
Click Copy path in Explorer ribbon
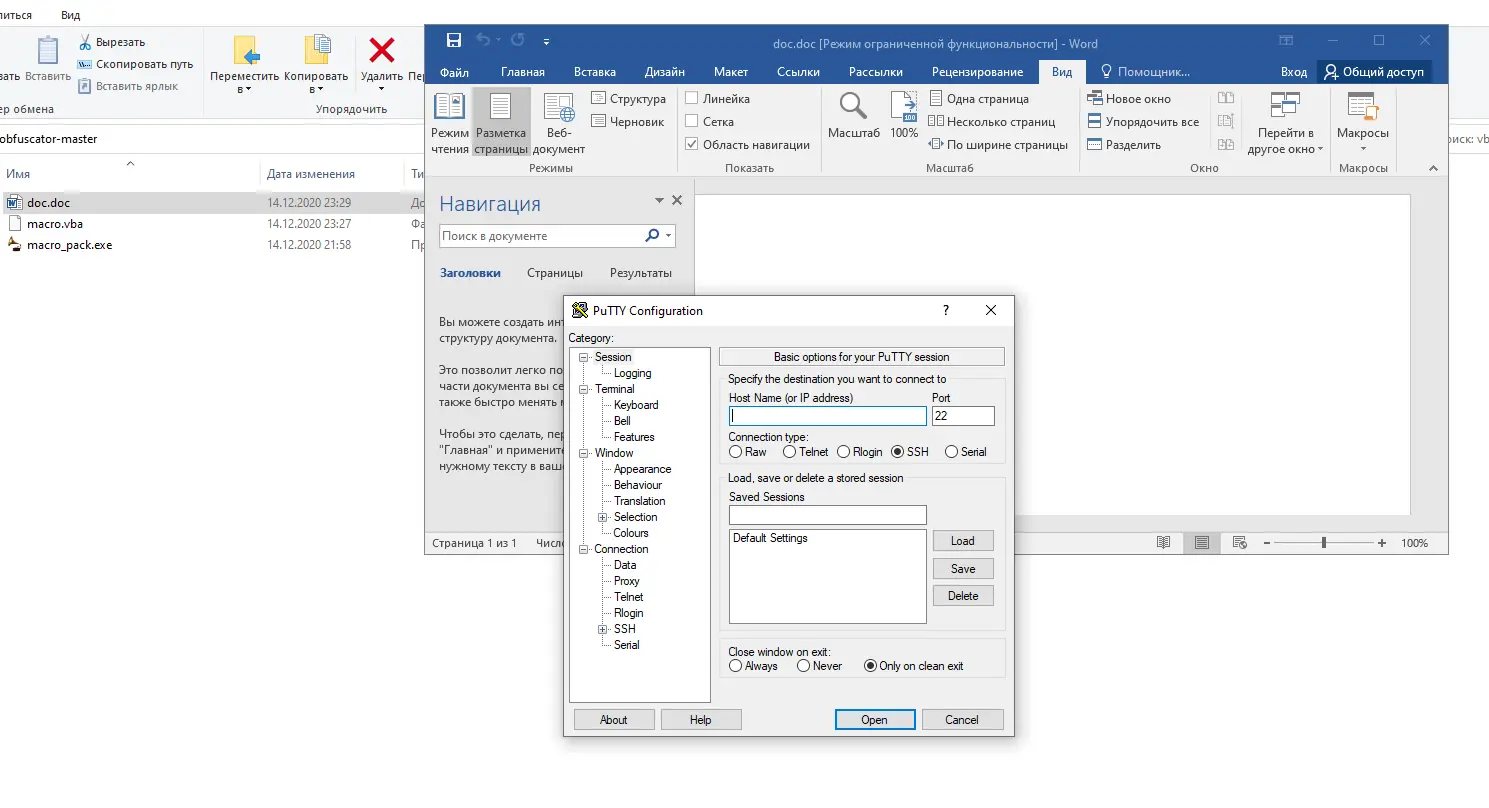pos(136,64)
